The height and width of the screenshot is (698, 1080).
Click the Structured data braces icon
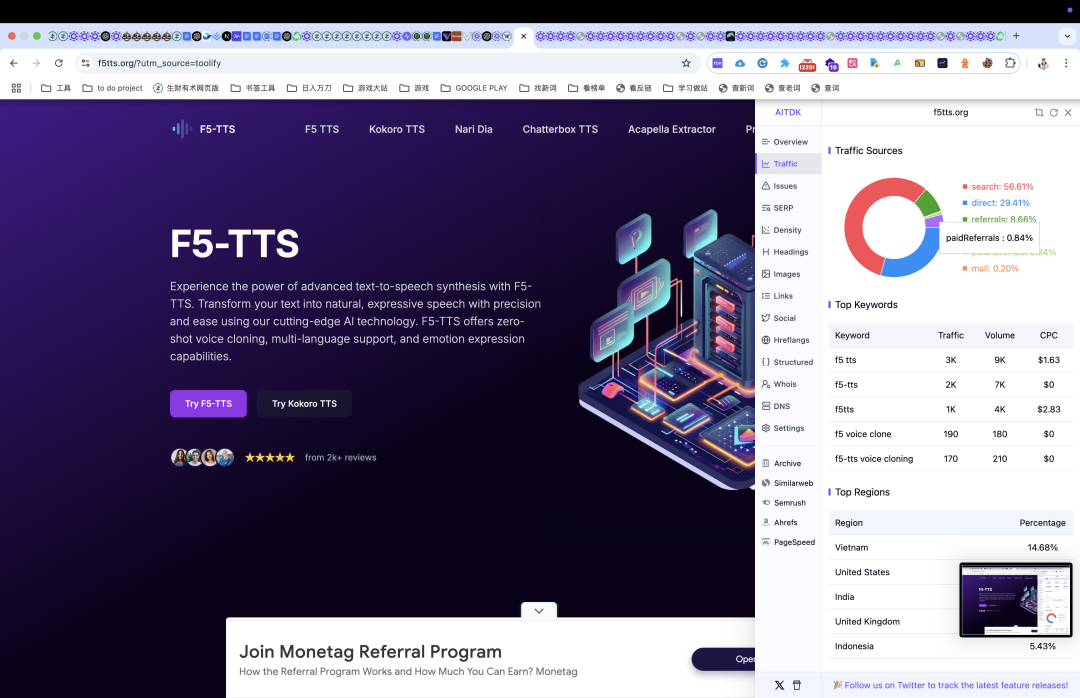[766, 362]
